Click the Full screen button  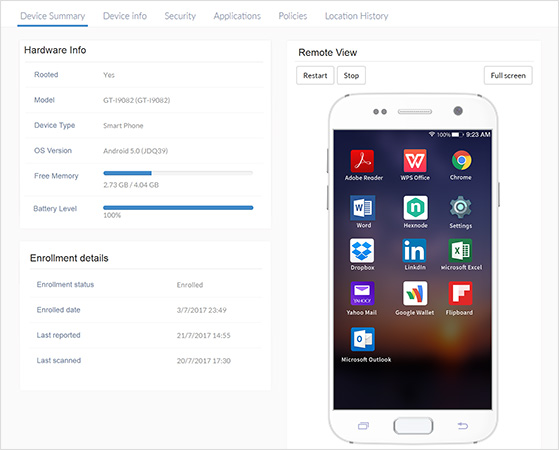point(508,76)
